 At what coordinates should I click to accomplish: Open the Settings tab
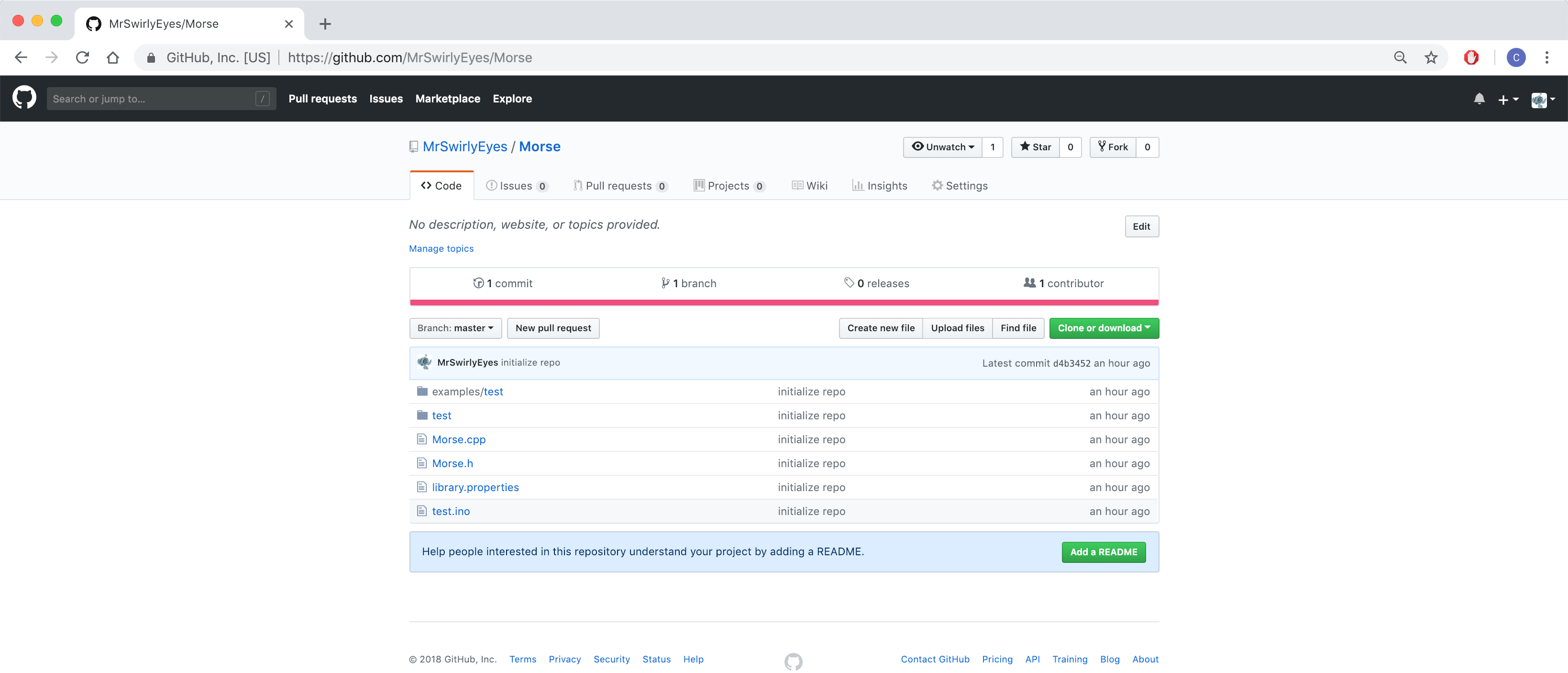click(x=959, y=186)
